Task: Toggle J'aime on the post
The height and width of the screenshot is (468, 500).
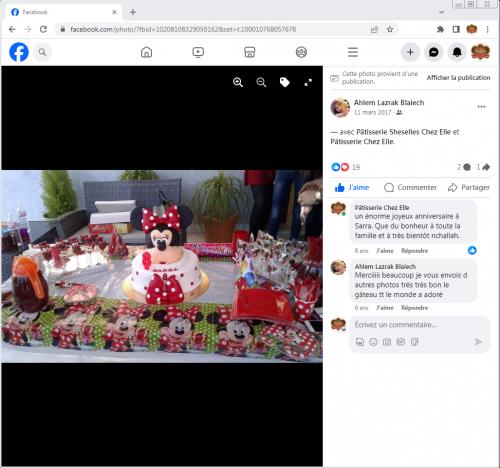Action: pos(352,187)
